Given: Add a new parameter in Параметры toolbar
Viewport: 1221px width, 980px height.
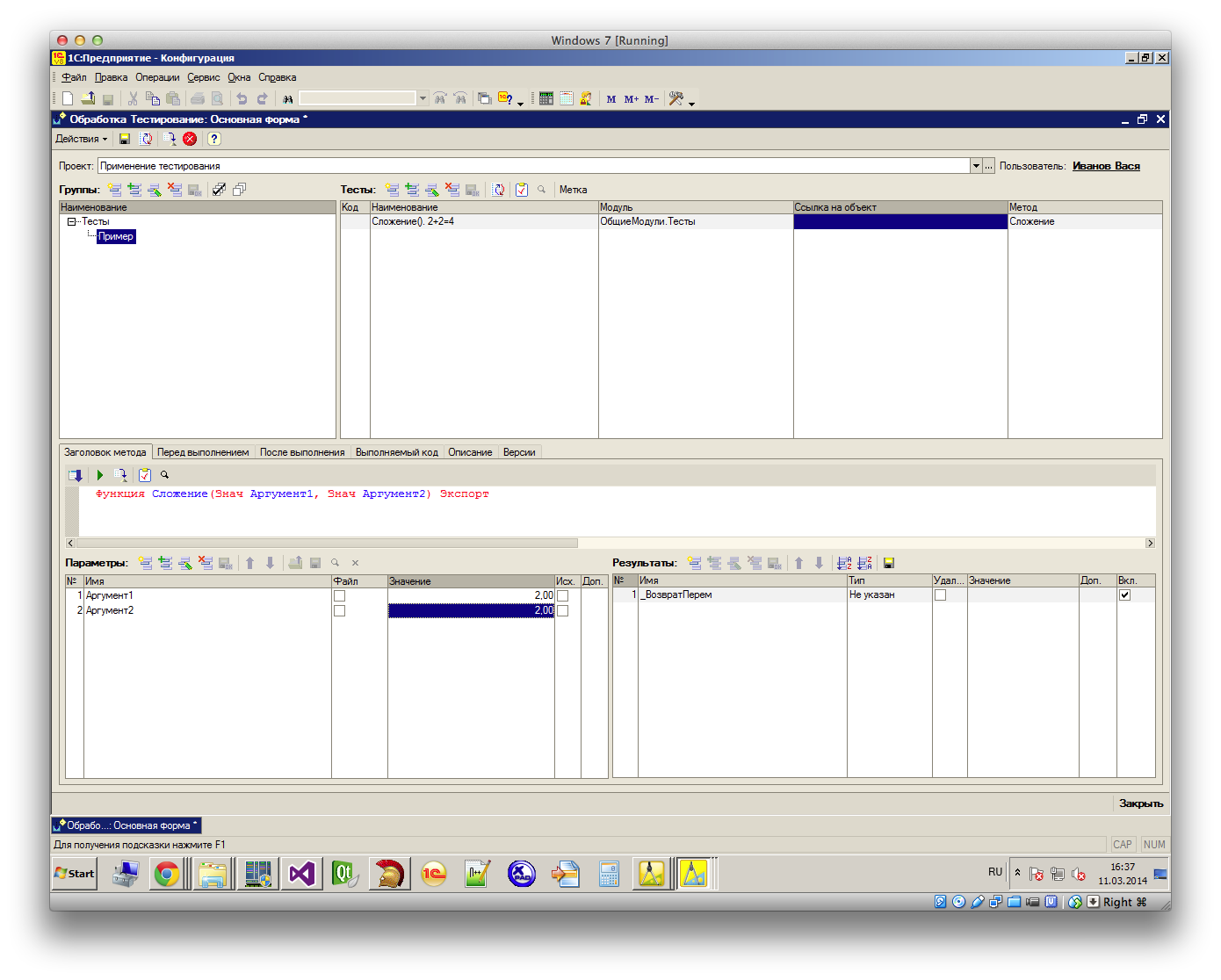Looking at the screenshot, I should 146,563.
